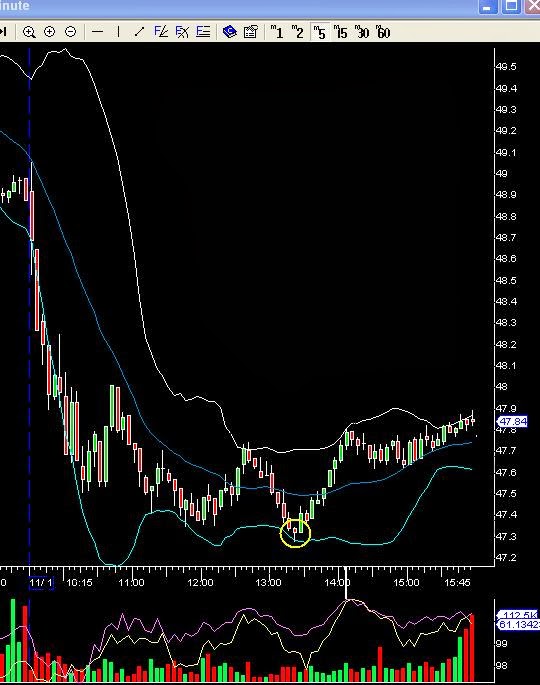Click the 12:00 time axis label
The width and height of the screenshot is (540, 685).
pyautogui.click(x=200, y=582)
